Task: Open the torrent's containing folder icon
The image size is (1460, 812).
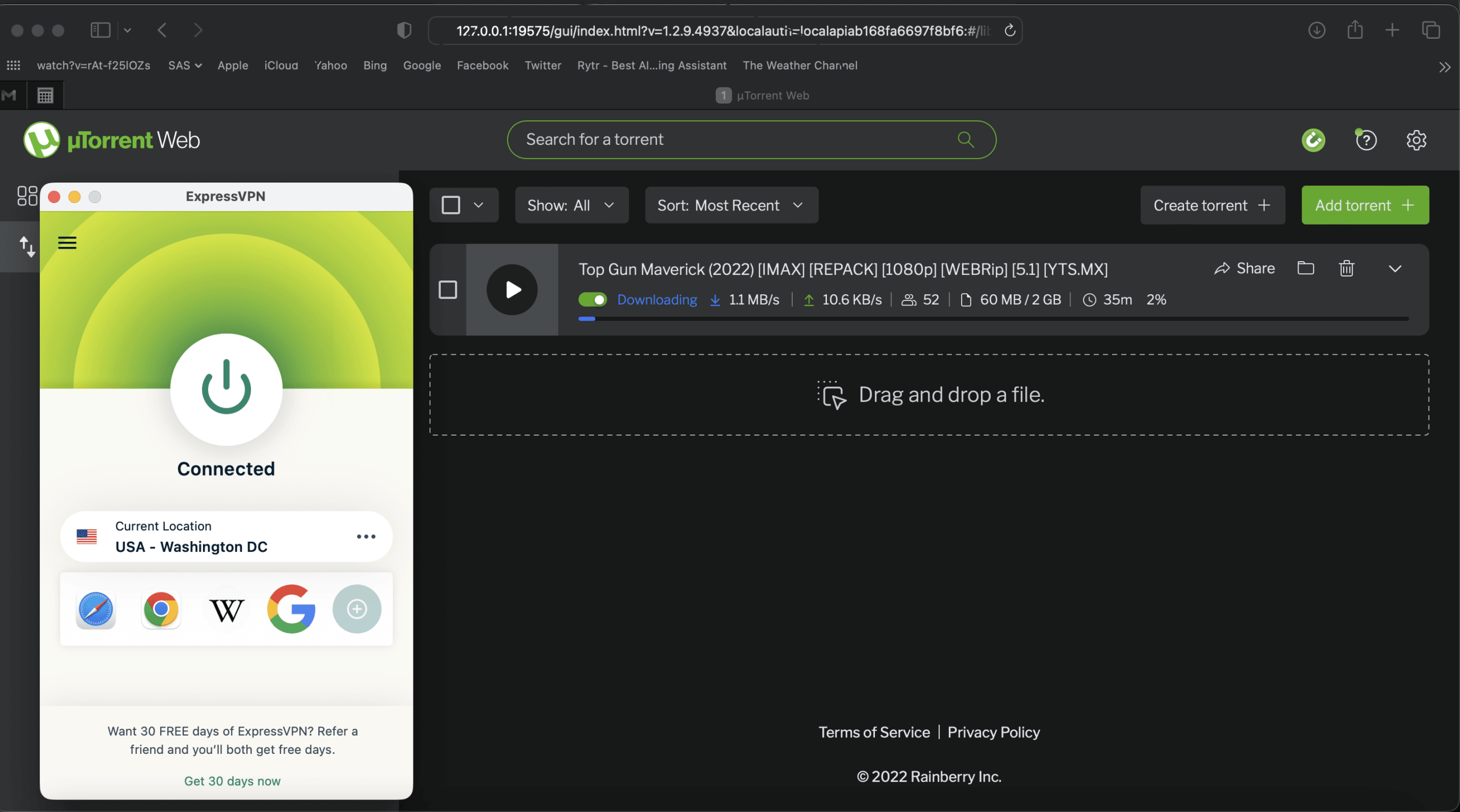Action: [1305, 268]
